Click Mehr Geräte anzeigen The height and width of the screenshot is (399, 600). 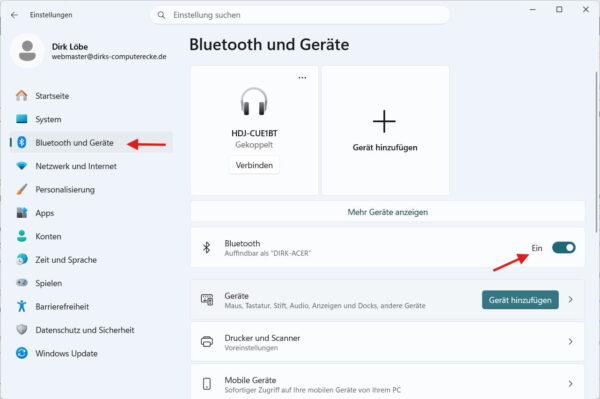[x=388, y=212]
